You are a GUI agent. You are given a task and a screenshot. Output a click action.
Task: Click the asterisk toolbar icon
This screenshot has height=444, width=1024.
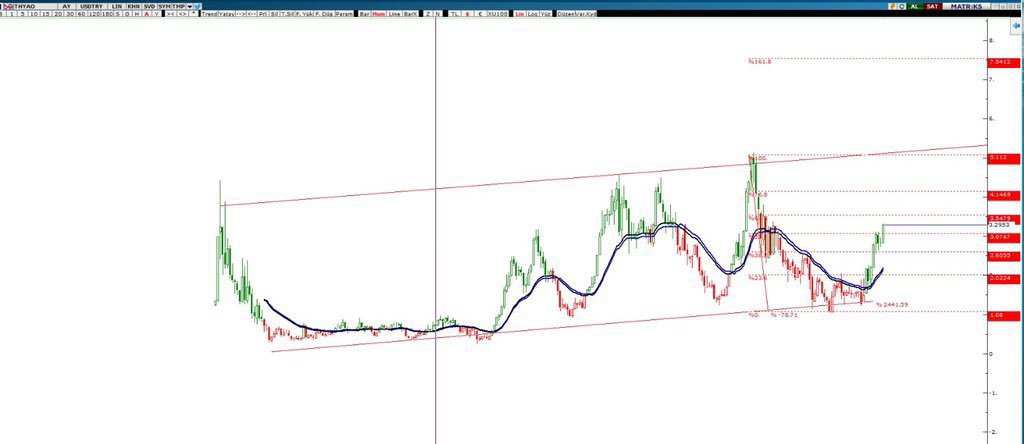click(193, 14)
